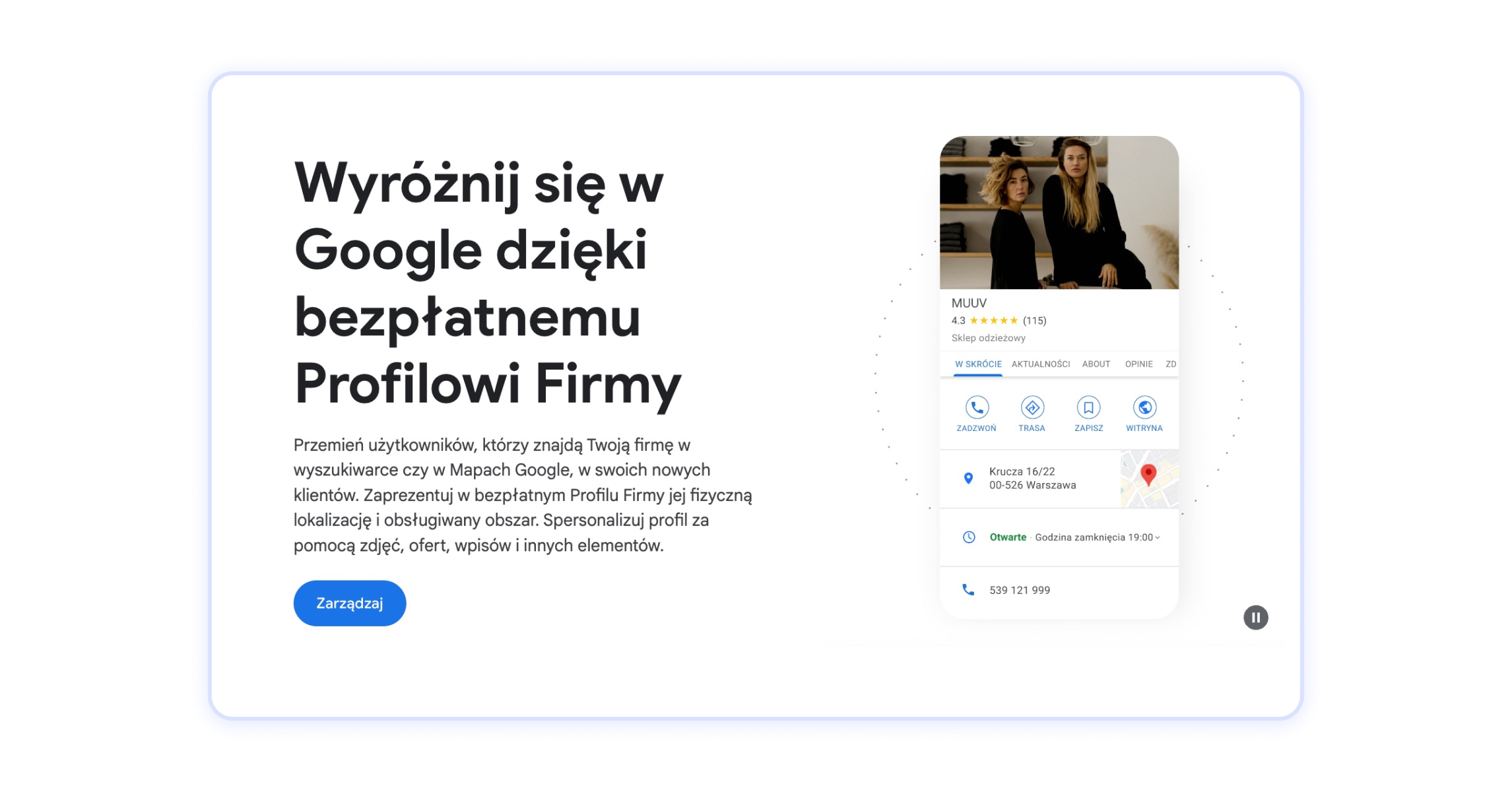Select the ABOUT tab
The image size is (1512, 792).
coord(1096,364)
